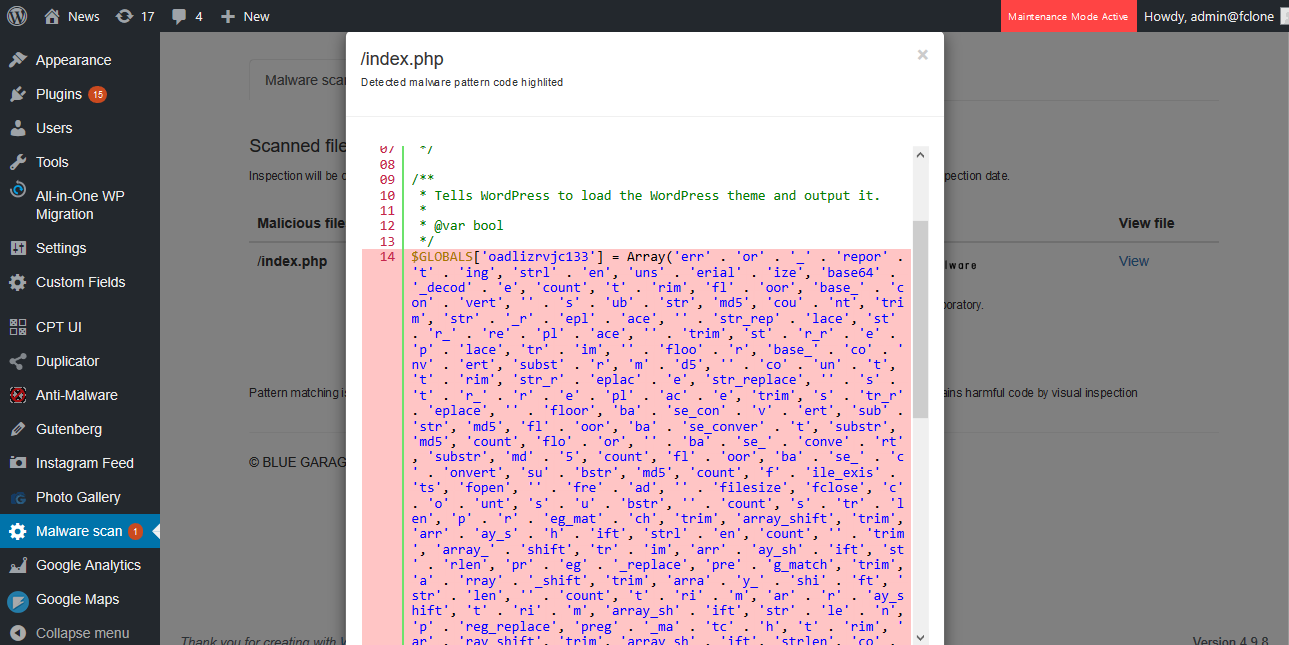Open the Plugins menu item
The height and width of the screenshot is (645, 1289).
coord(59,94)
